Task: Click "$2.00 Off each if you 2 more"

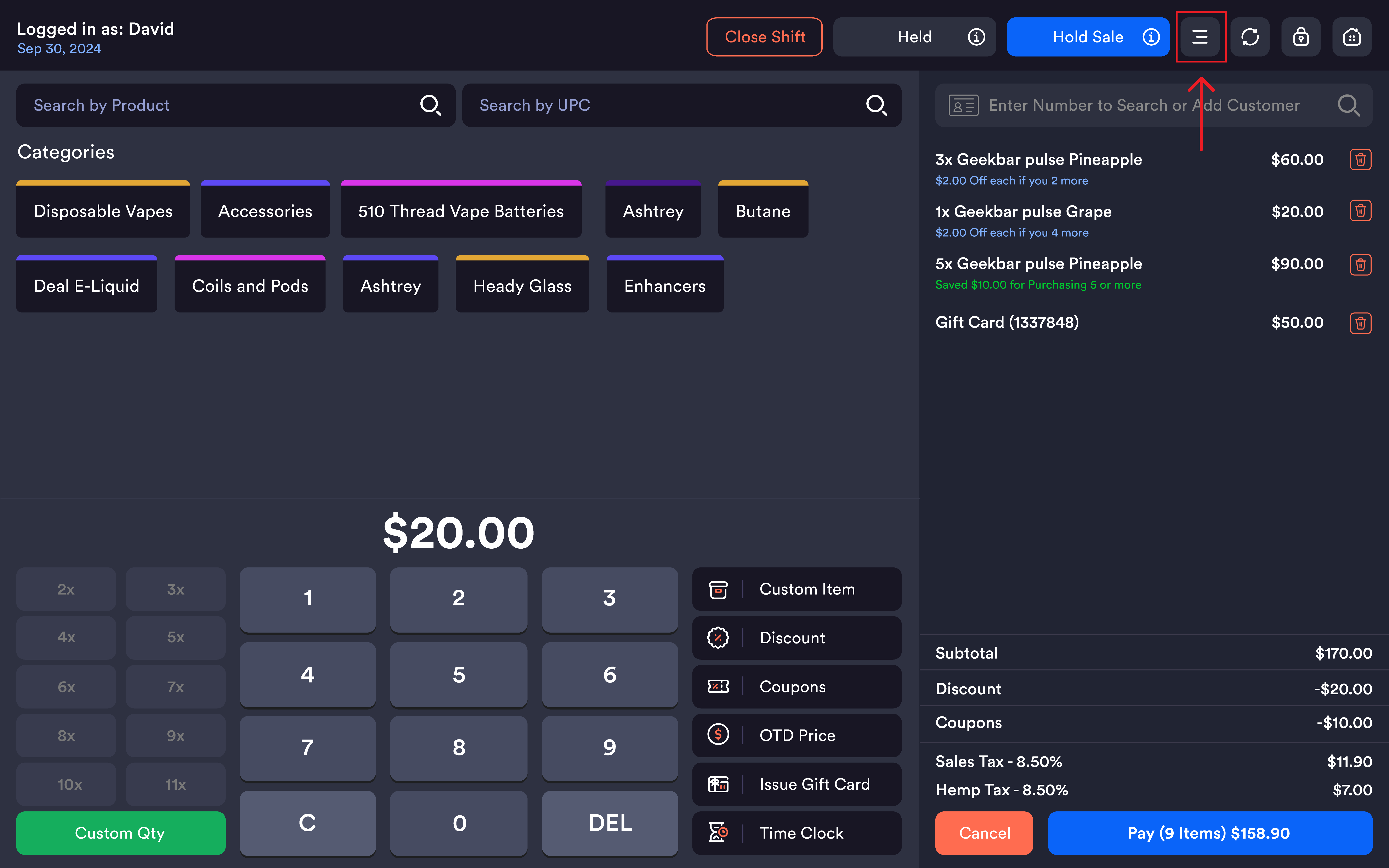Action: pos(1011,180)
